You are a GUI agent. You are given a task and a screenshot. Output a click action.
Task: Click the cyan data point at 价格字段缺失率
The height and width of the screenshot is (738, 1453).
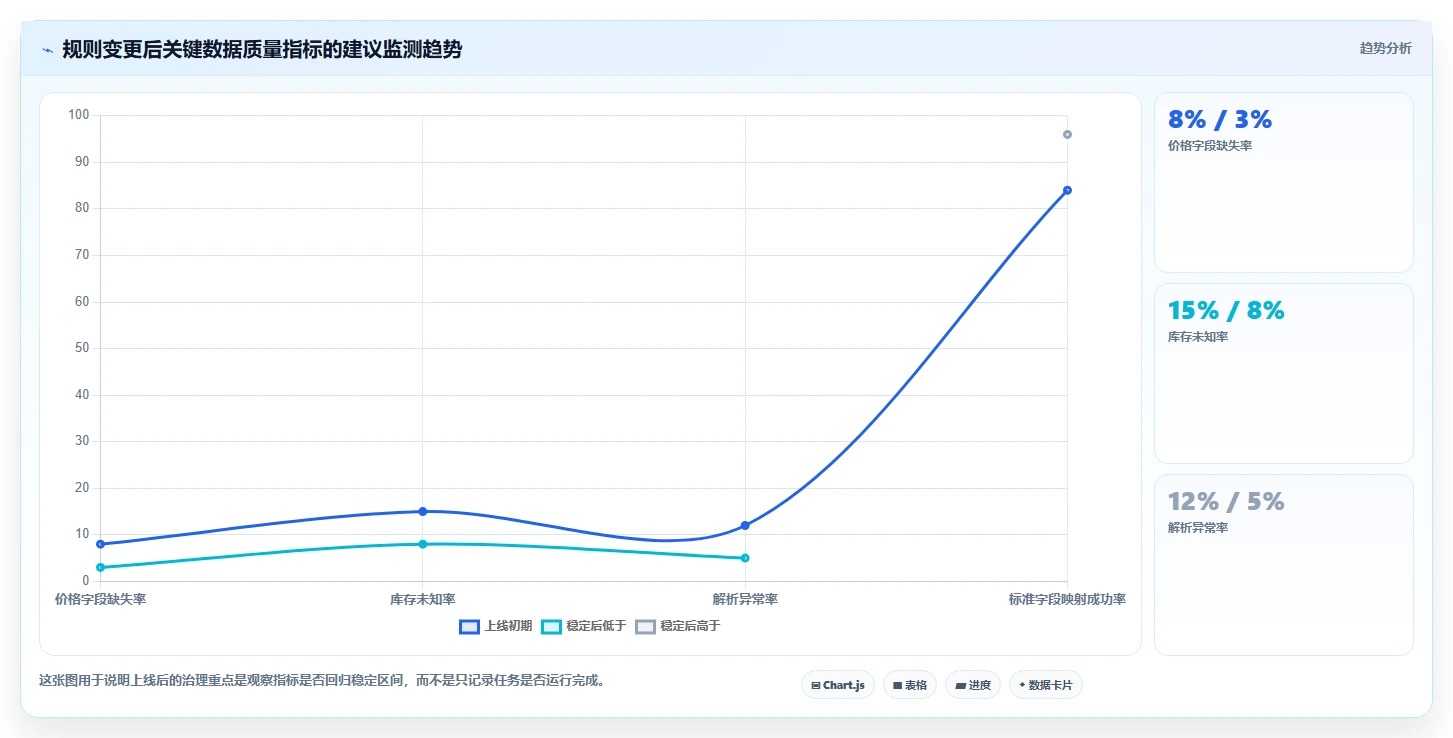click(x=100, y=567)
